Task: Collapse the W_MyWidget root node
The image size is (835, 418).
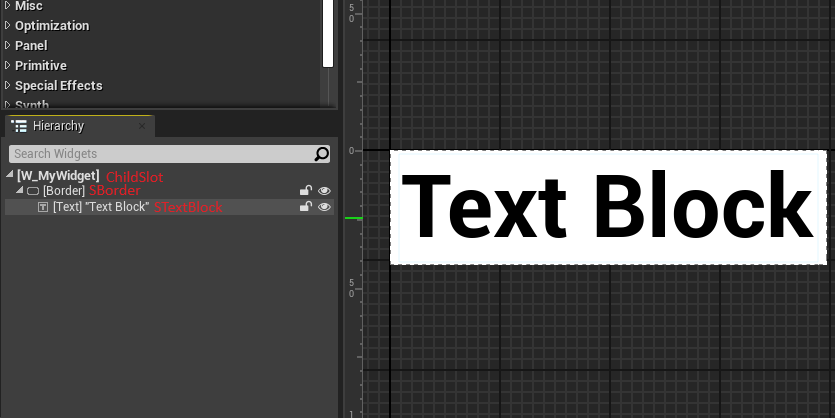Action: (x=10, y=176)
